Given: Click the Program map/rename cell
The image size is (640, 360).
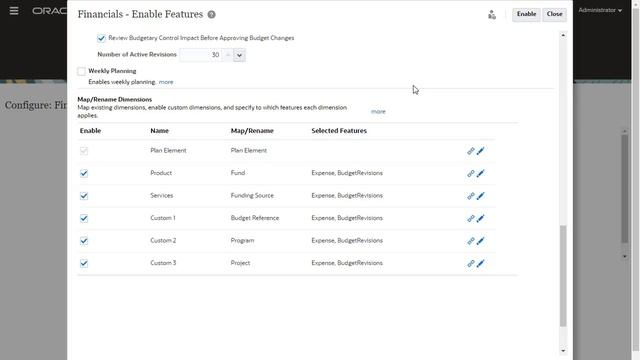Looking at the screenshot, I should click(242, 240).
